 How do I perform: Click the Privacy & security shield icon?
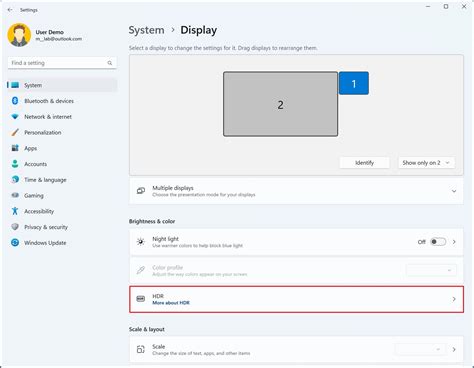click(x=15, y=227)
